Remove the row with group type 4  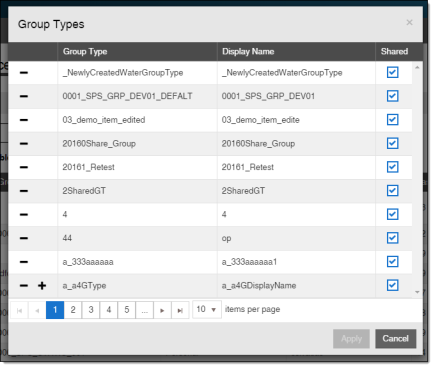(24, 215)
